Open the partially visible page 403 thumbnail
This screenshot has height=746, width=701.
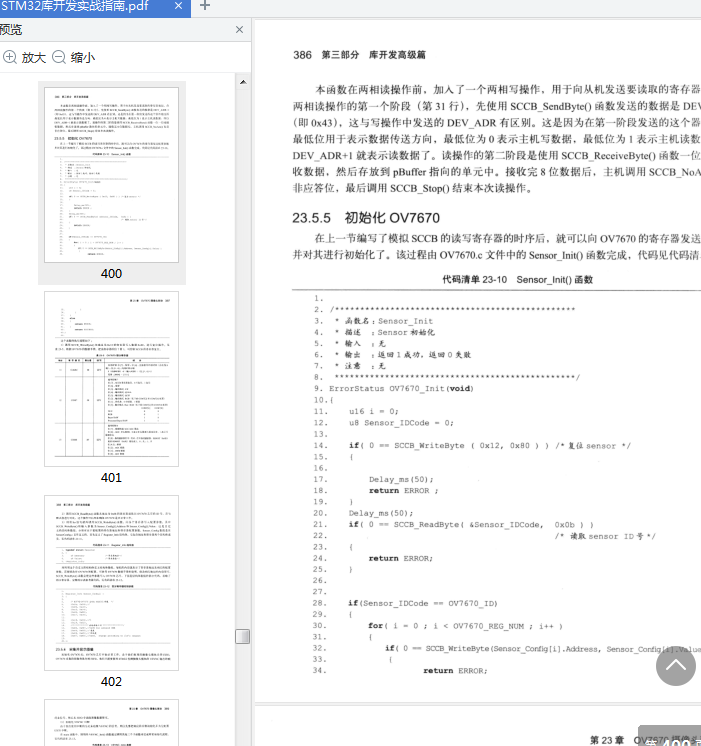(111, 723)
